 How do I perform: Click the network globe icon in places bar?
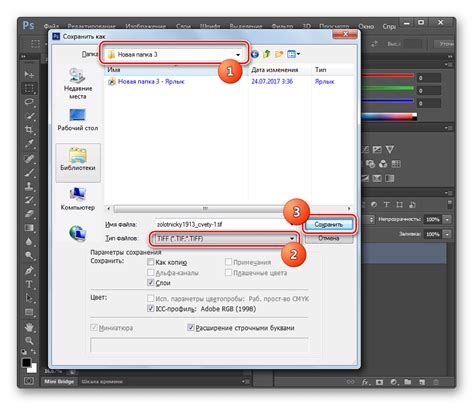click(78, 233)
